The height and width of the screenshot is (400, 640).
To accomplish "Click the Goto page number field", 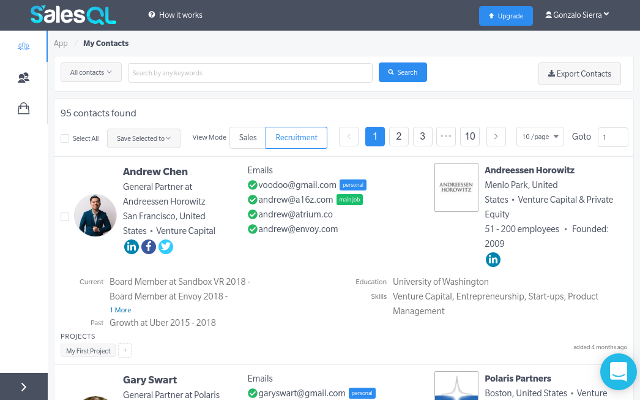I will pos(613,137).
